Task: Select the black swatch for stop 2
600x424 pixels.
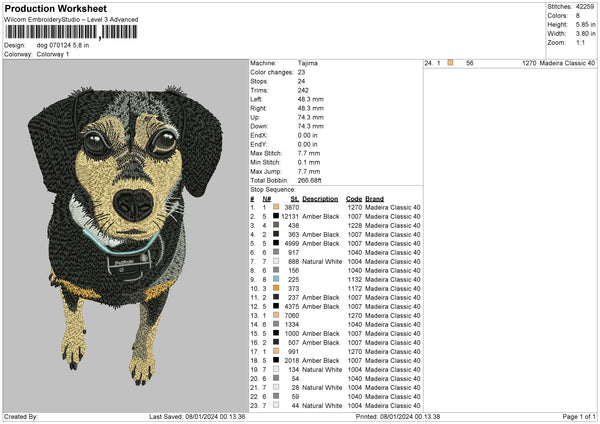Action: (275, 216)
